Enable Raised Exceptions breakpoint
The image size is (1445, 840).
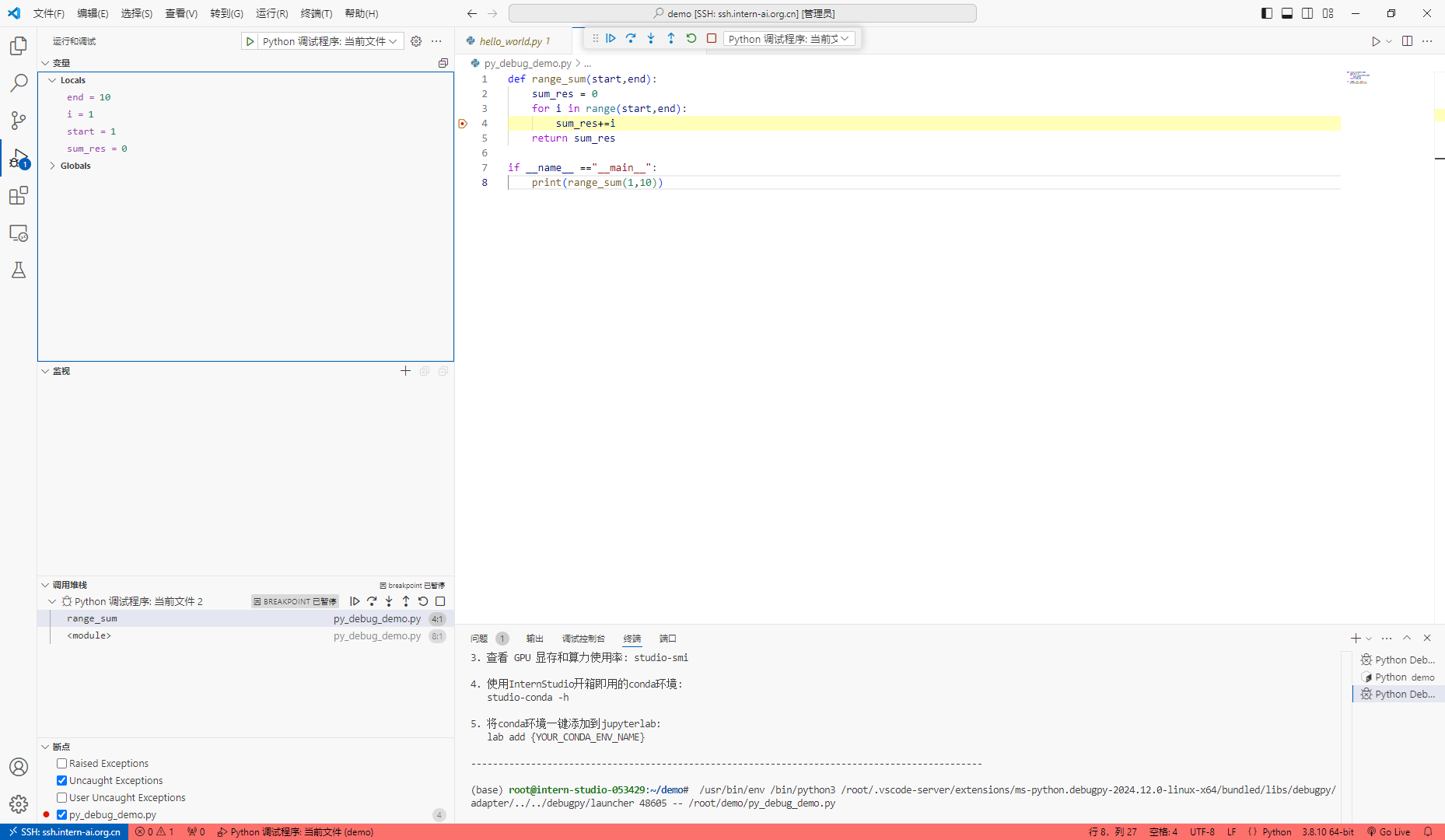coord(61,764)
